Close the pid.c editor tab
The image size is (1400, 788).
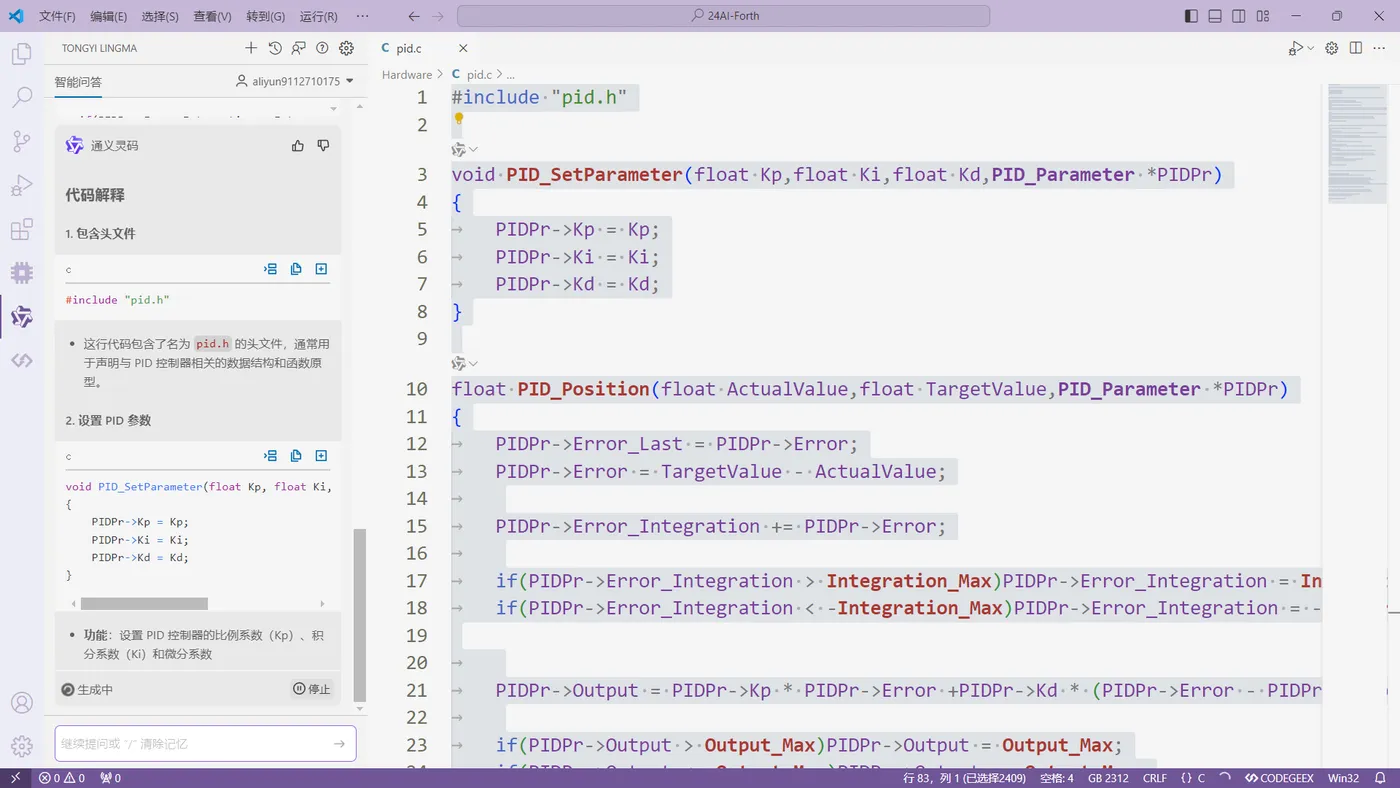pos(463,48)
